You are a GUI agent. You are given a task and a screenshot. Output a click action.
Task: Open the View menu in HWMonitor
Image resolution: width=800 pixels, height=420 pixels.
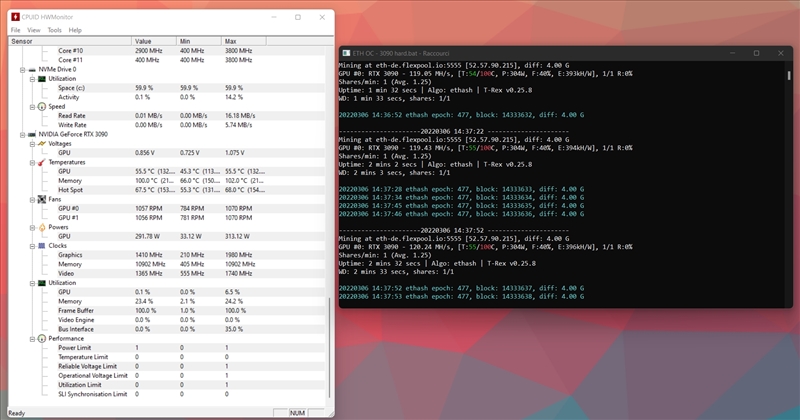(34, 30)
